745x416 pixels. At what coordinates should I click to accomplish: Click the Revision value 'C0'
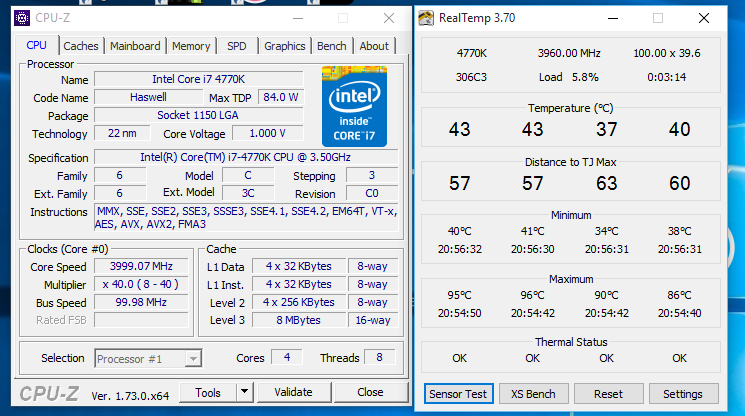coord(372,193)
